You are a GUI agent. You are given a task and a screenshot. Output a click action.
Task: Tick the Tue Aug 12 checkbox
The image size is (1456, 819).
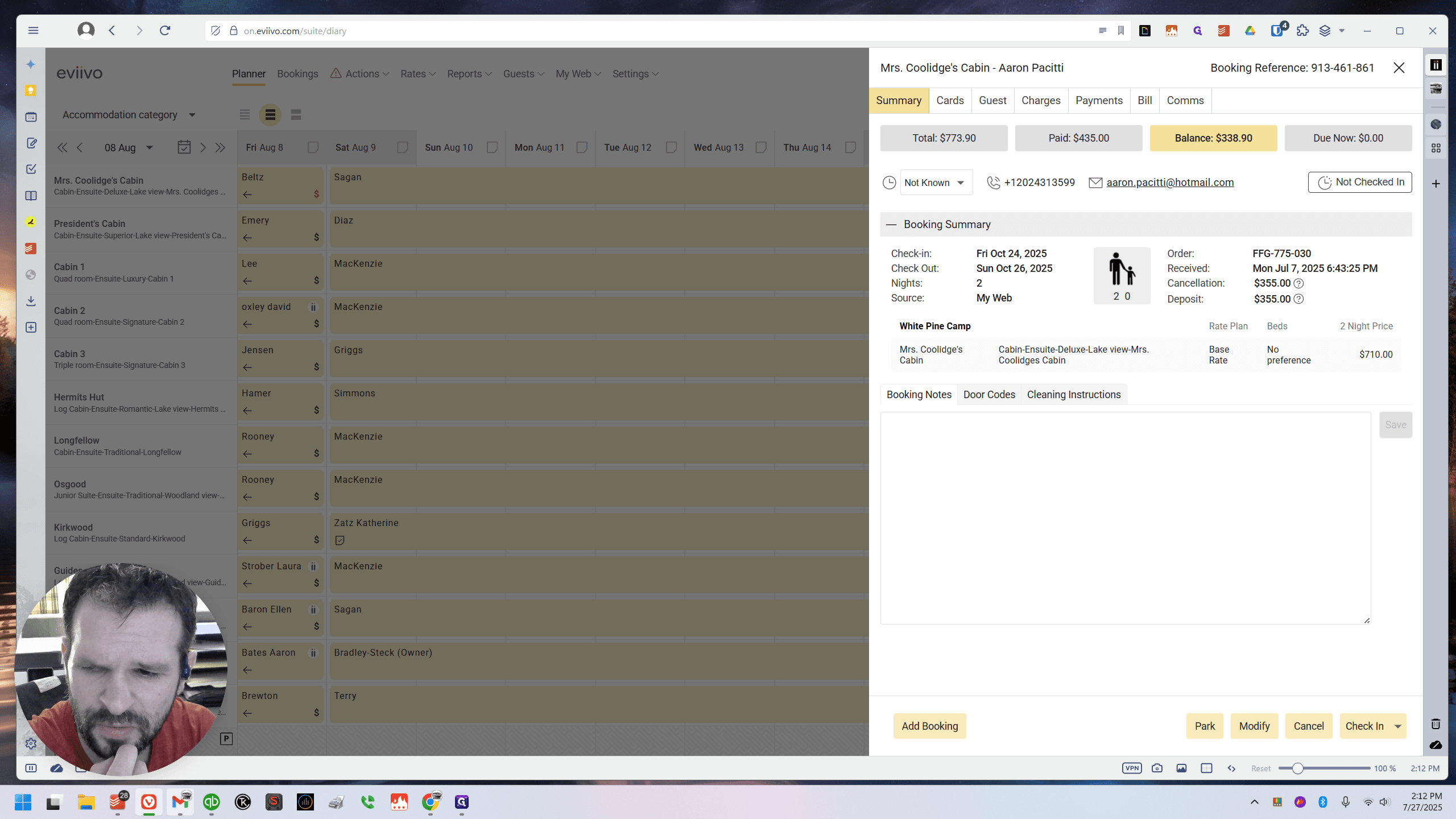point(671,147)
